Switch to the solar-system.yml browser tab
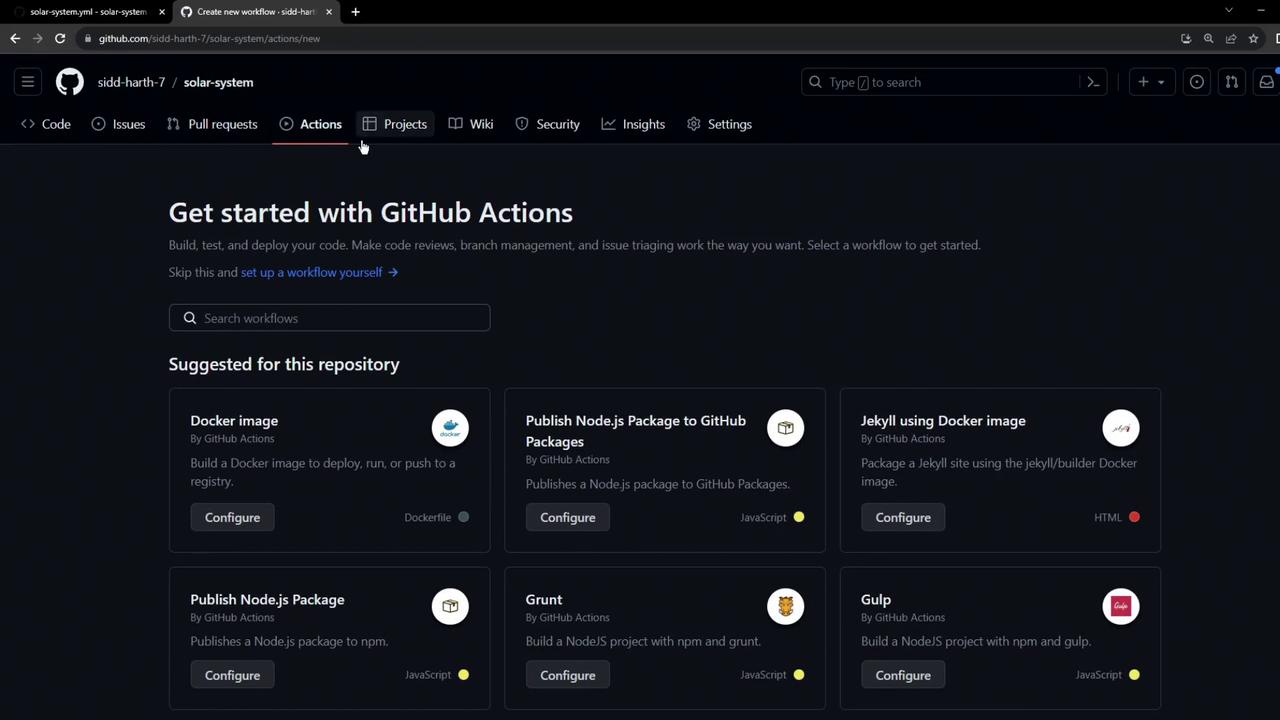Screen dimensions: 1280x720 coord(88,12)
